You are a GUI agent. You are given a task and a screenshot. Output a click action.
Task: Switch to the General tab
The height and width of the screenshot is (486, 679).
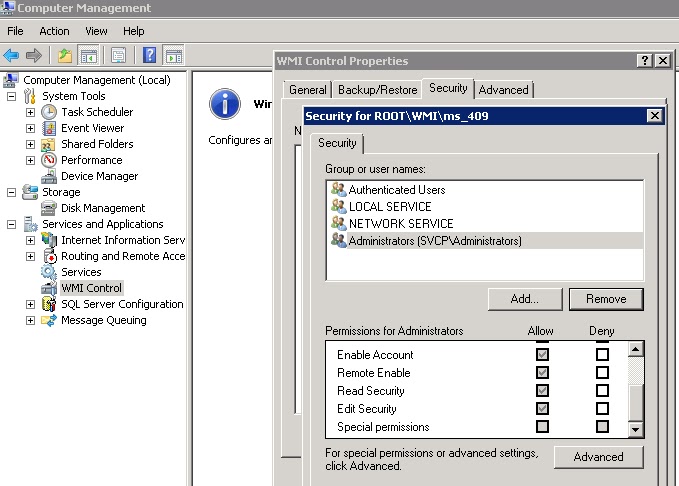307,90
